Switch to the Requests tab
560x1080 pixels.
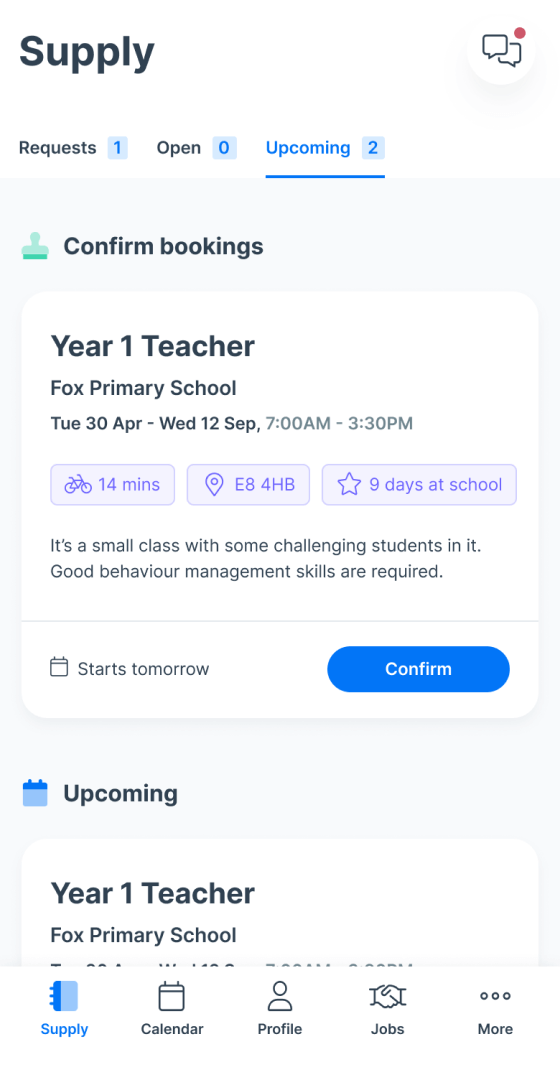point(73,148)
